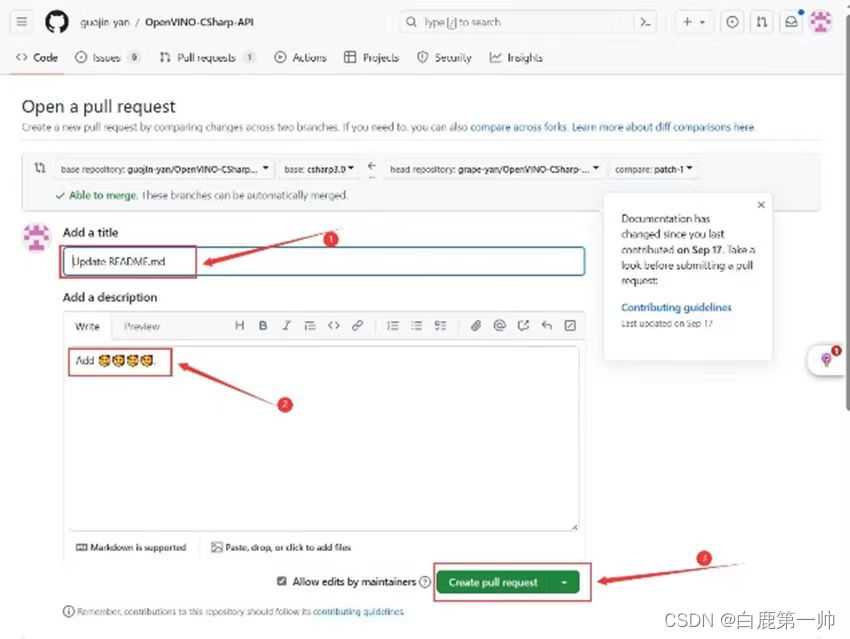Click Paste, drop, or click to add files

click(281, 547)
